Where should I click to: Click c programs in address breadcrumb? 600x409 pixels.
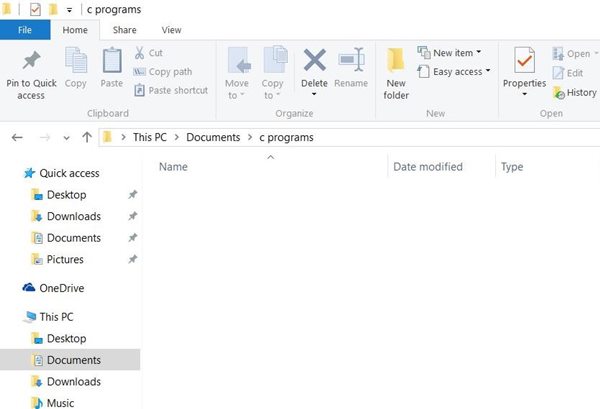(x=286, y=137)
